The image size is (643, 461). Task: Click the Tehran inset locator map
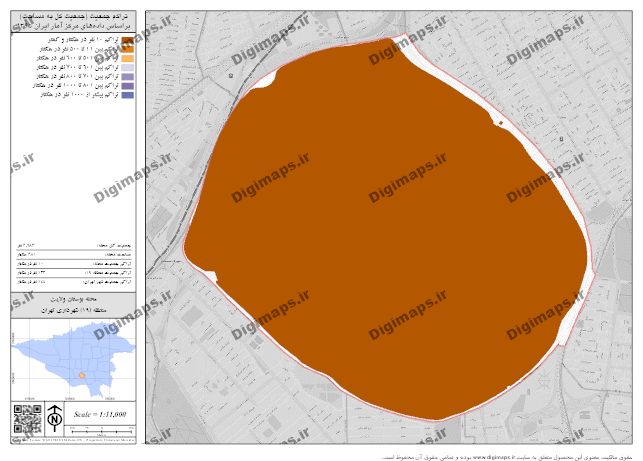pos(73,360)
